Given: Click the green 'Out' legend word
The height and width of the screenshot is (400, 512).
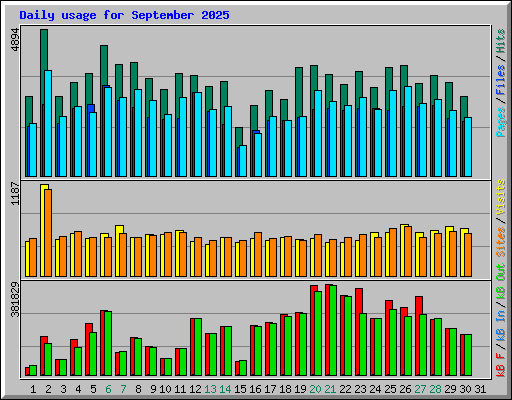Looking at the screenshot, I should click(501, 272).
